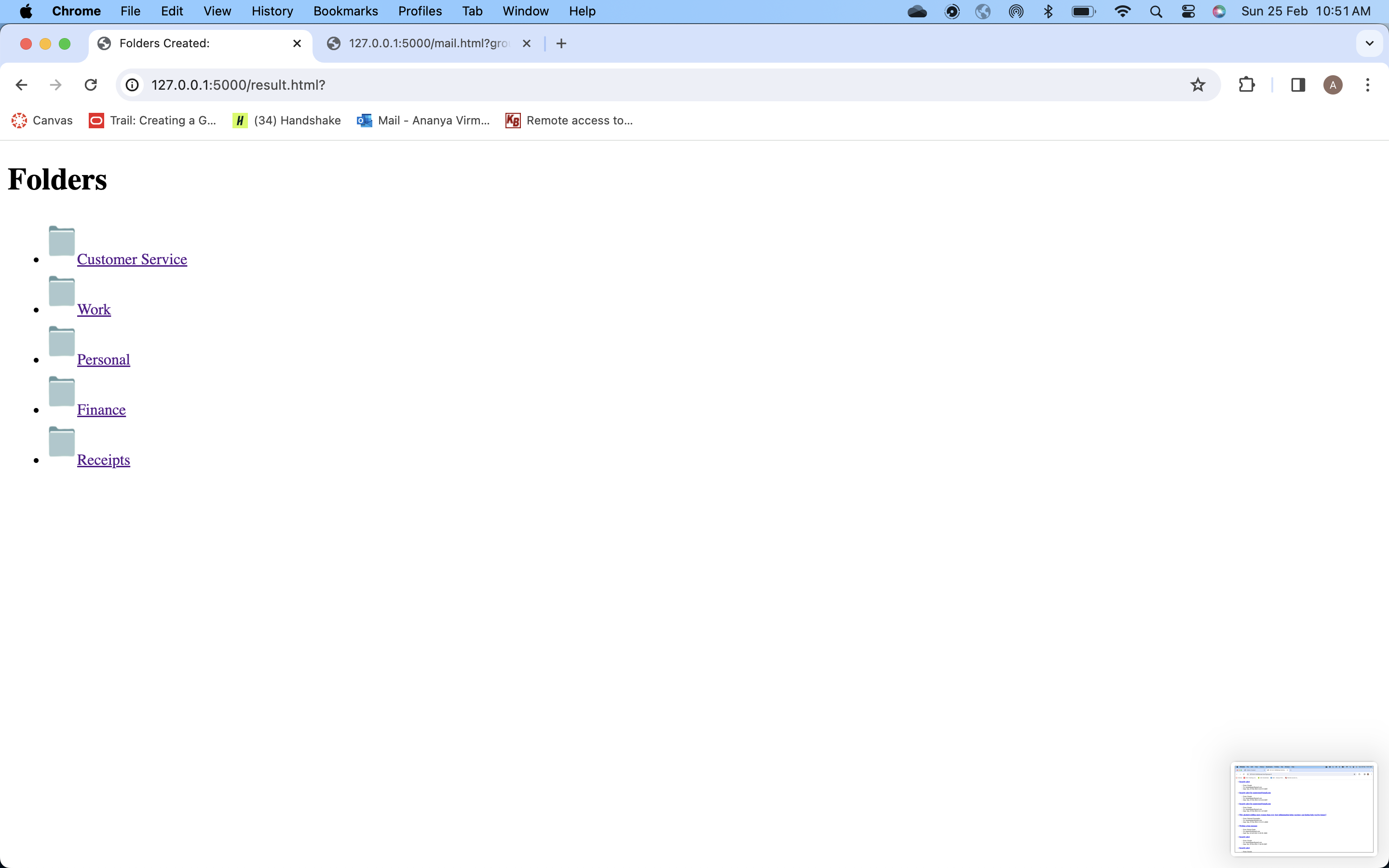Screen dimensions: 1389x868
Task: Go back to the previous page
Action: point(21,85)
